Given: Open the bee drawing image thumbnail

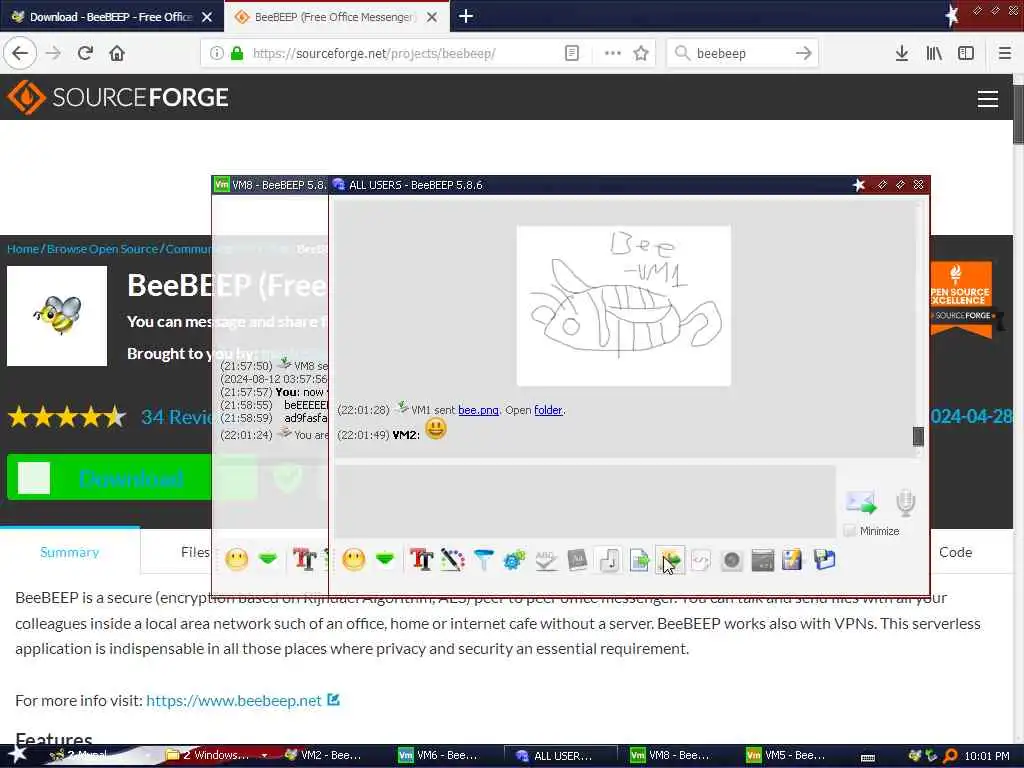Looking at the screenshot, I should point(624,306).
